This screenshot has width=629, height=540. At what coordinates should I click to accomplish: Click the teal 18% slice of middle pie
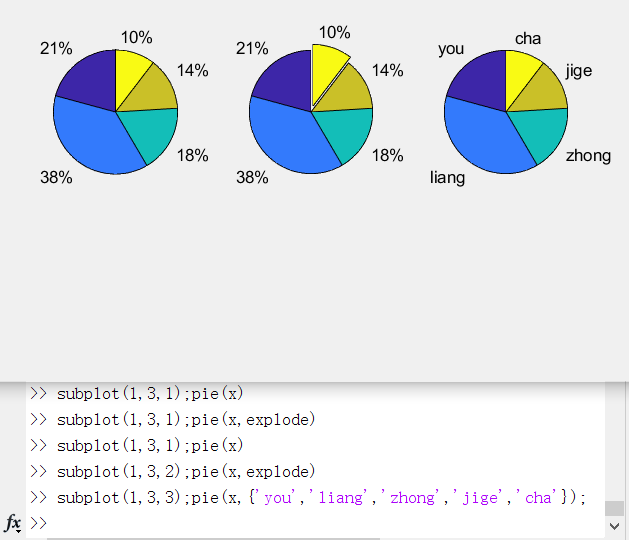(348, 132)
